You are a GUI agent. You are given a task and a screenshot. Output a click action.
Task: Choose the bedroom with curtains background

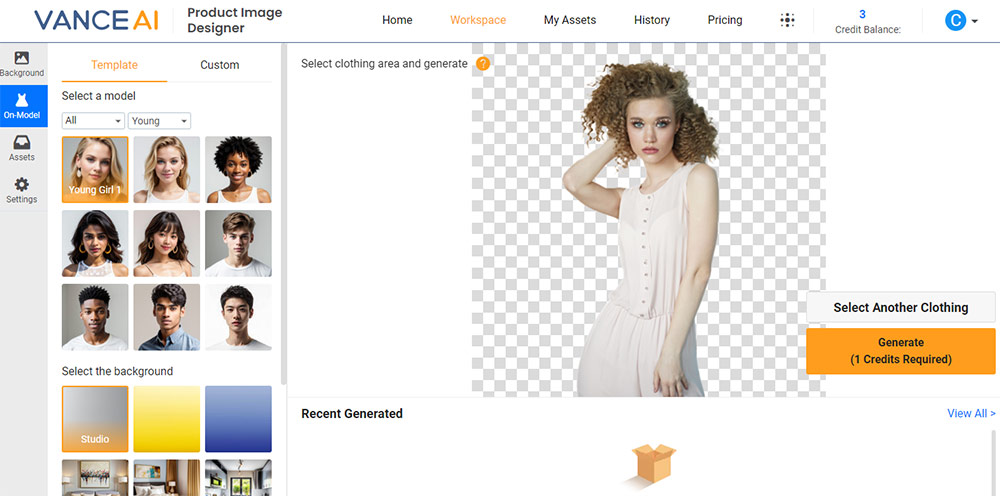(x=166, y=478)
